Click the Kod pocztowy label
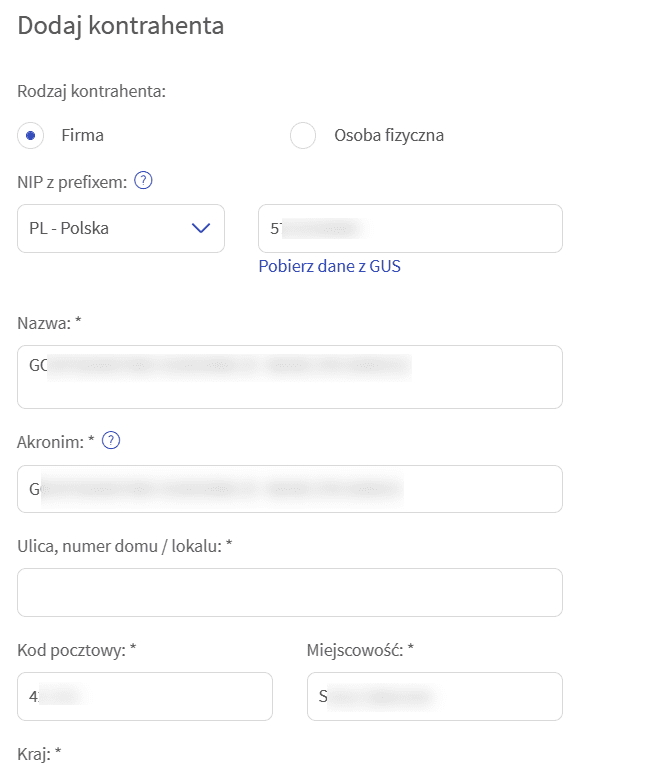This screenshot has height=764, width=667. (x=76, y=650)
